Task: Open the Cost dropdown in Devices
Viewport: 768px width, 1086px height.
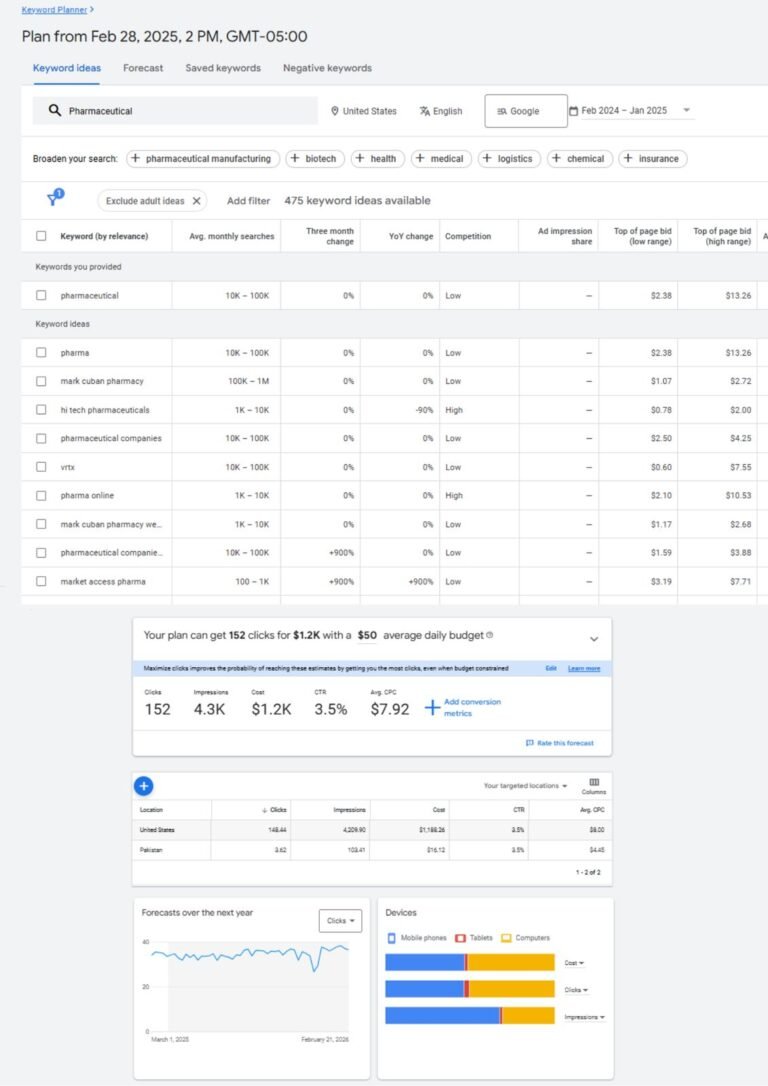Action: [x=574, y=963]
